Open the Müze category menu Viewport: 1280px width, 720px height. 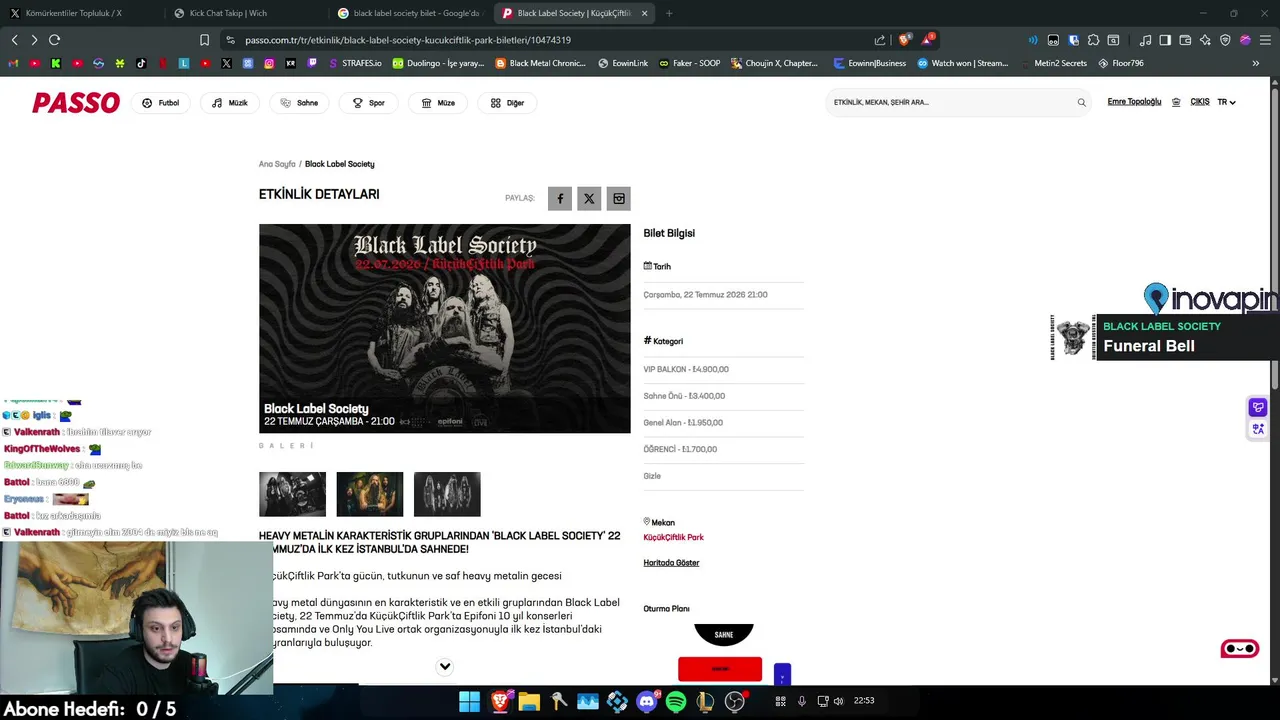click(438, 102)
